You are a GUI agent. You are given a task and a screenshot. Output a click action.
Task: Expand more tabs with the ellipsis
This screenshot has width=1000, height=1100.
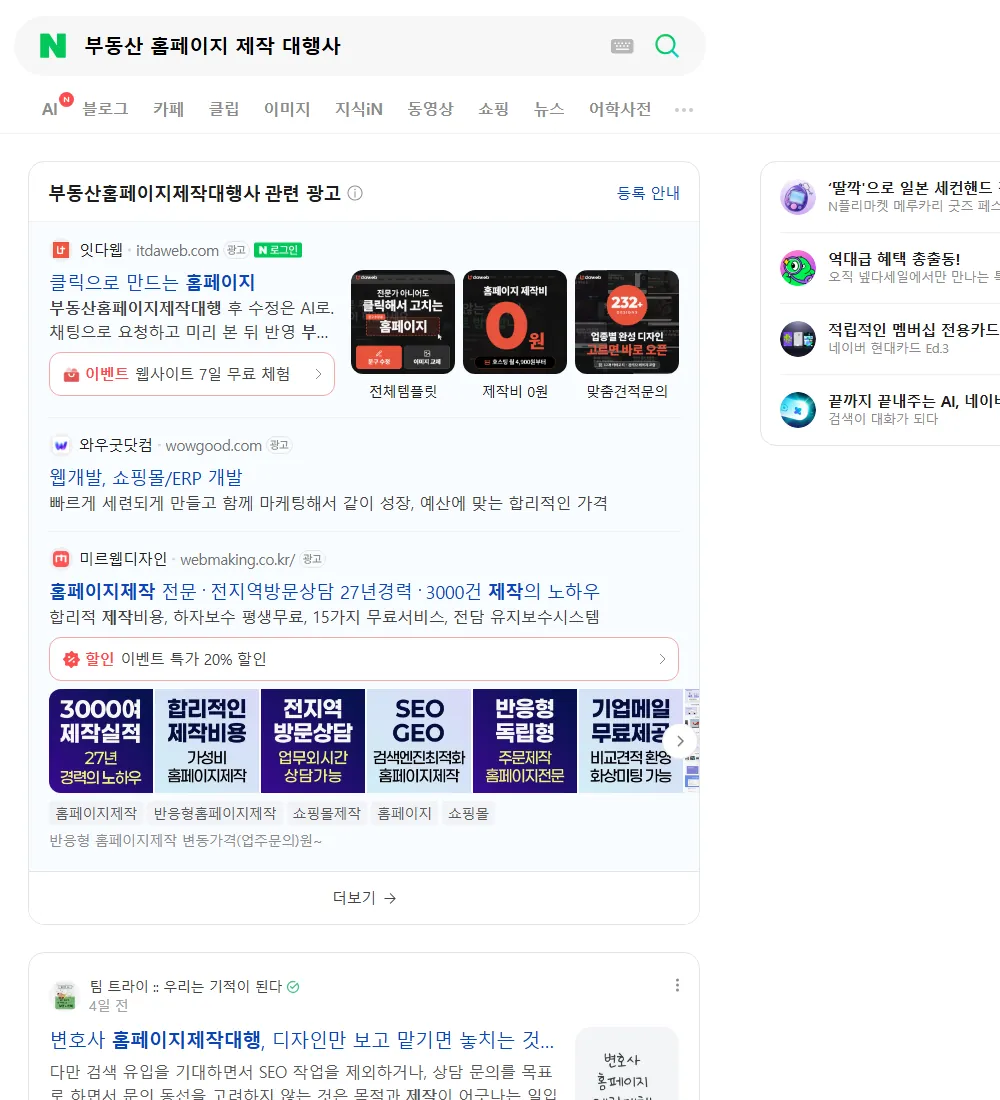684,109
